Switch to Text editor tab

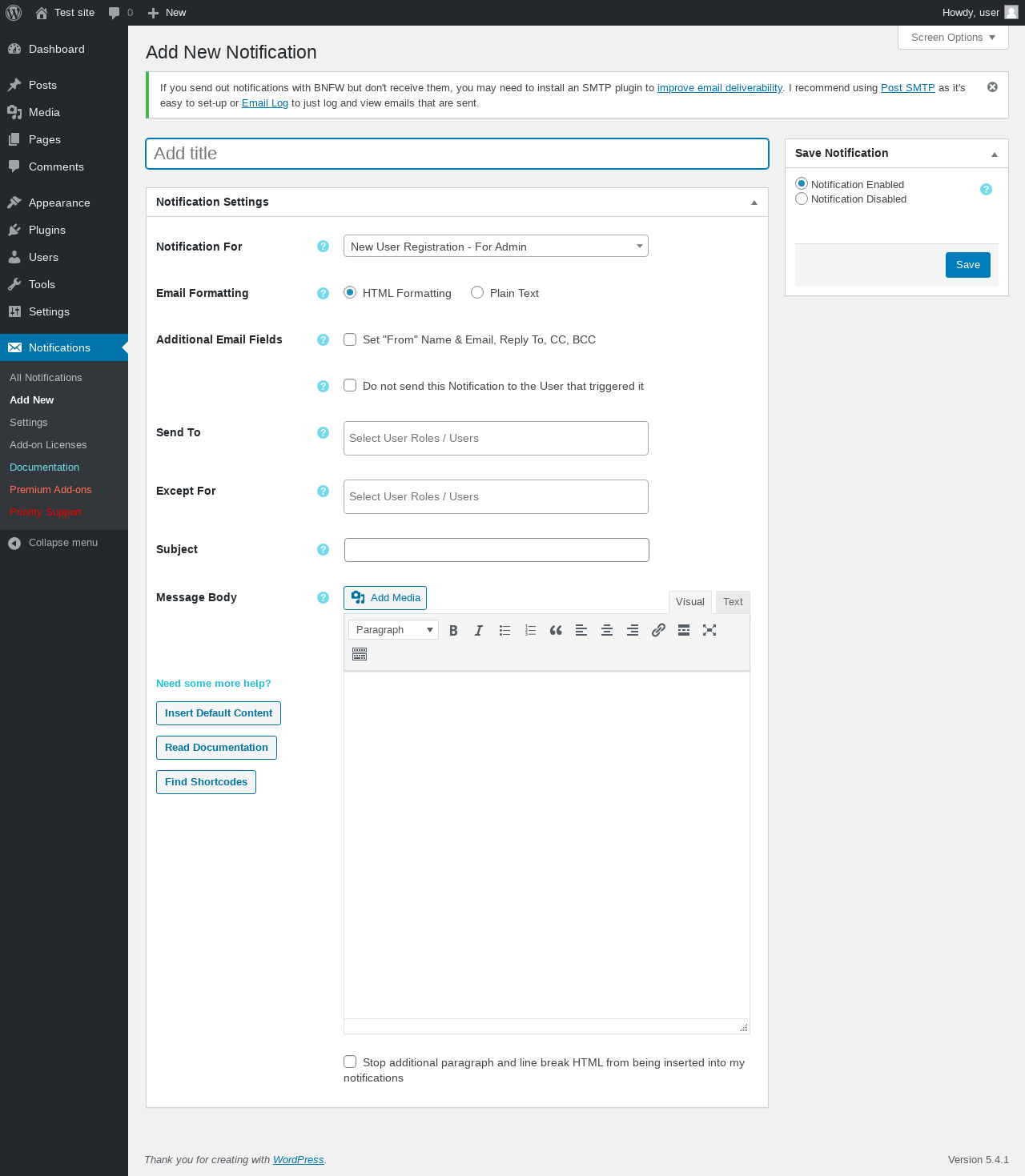(733, 602)
